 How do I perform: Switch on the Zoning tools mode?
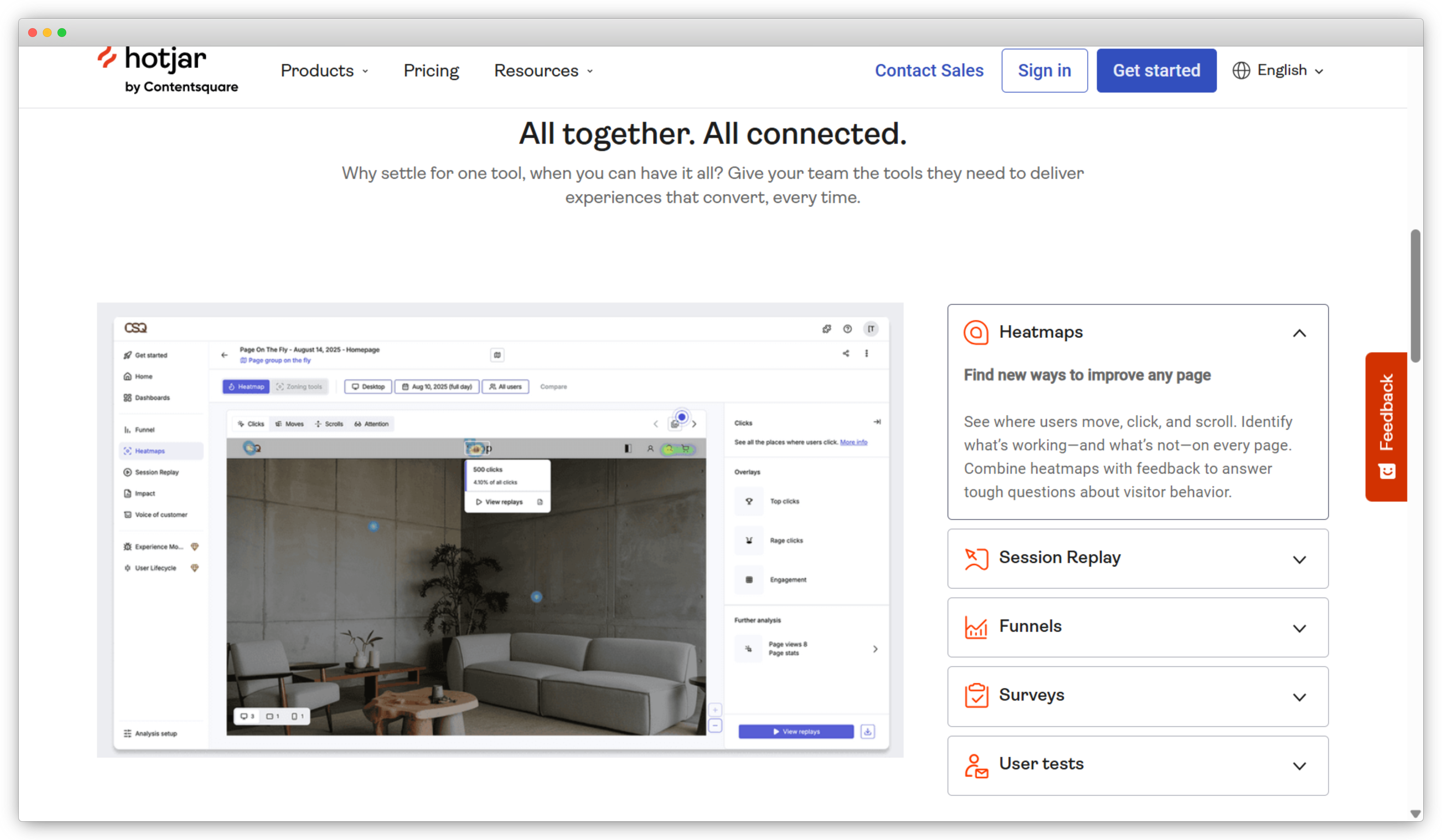(300, 386)
